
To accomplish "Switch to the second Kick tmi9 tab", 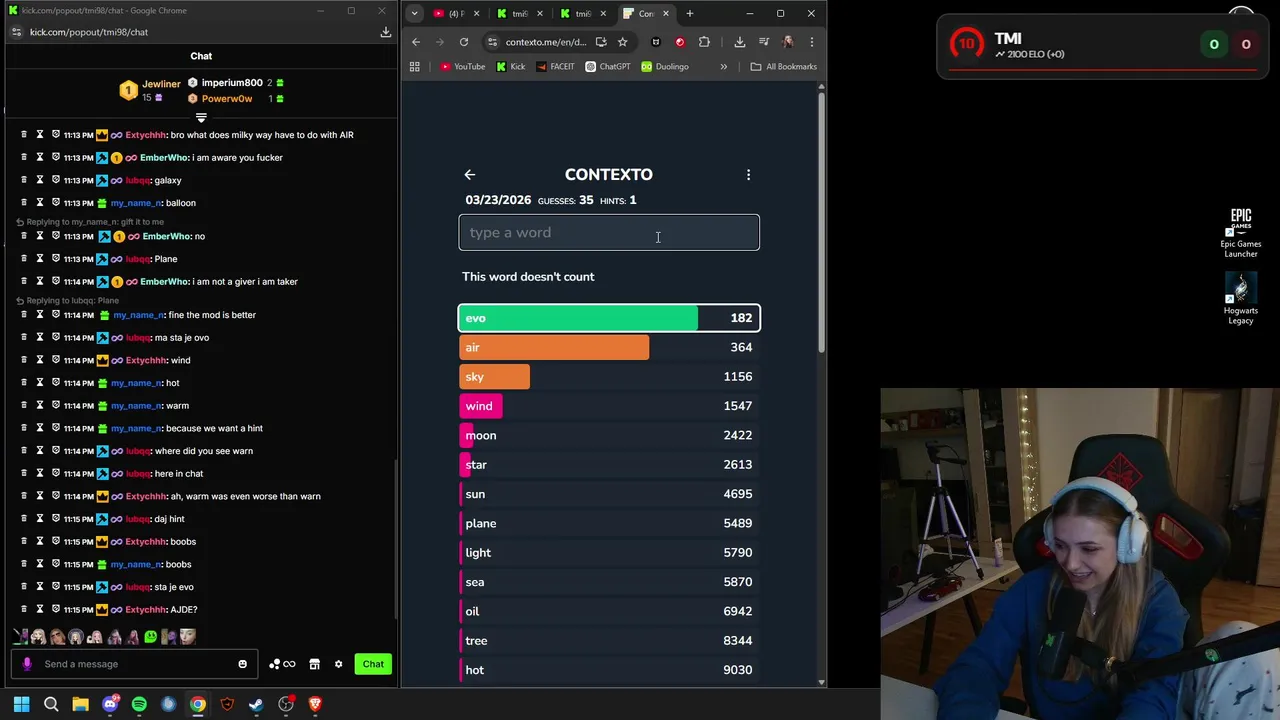I will point(582,14).
